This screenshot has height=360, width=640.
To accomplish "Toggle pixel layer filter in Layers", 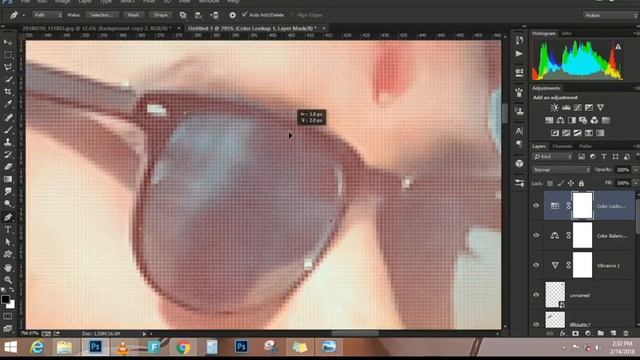I will 581,157.
